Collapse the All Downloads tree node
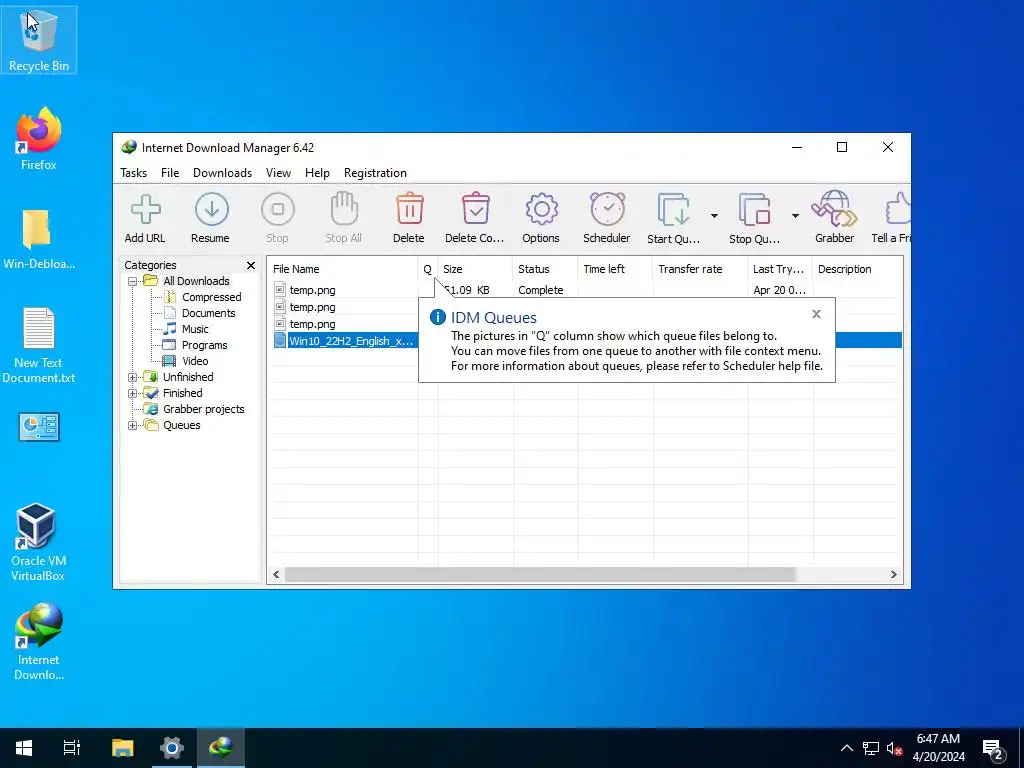 [x=133, y=281]
